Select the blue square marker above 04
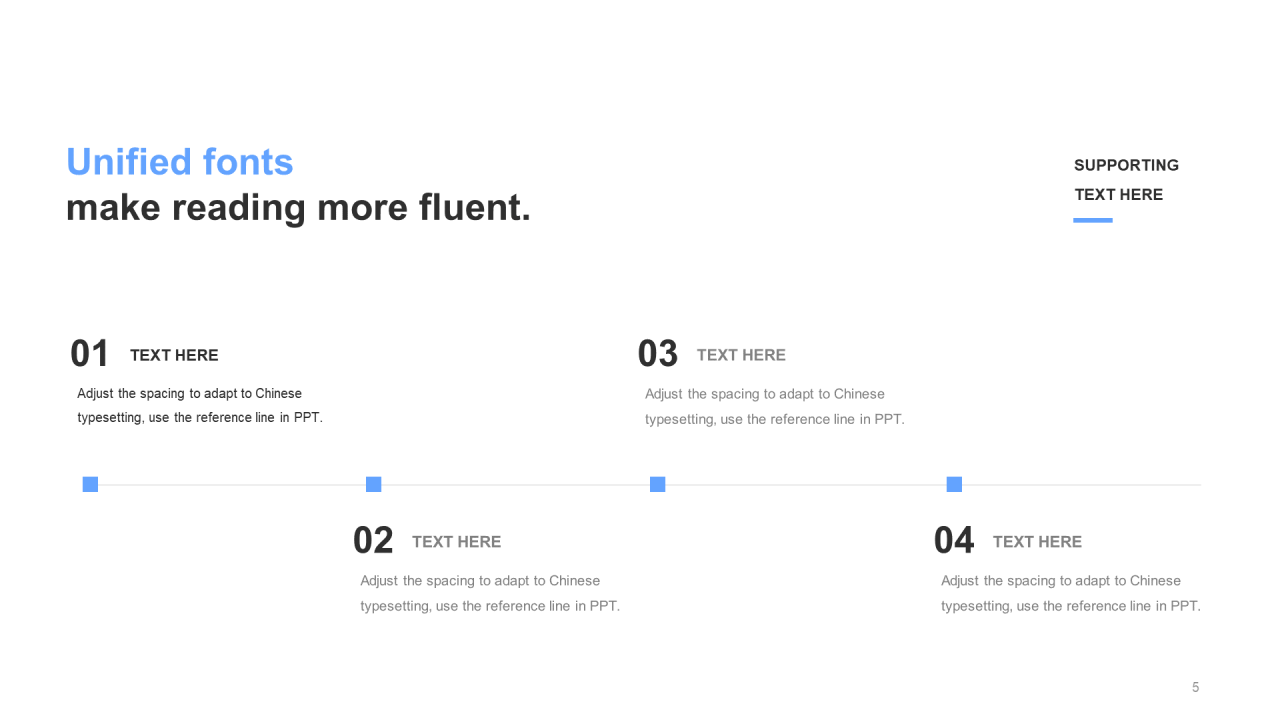The height and width of the screenshot is (720, 1280). coord(954,484)
